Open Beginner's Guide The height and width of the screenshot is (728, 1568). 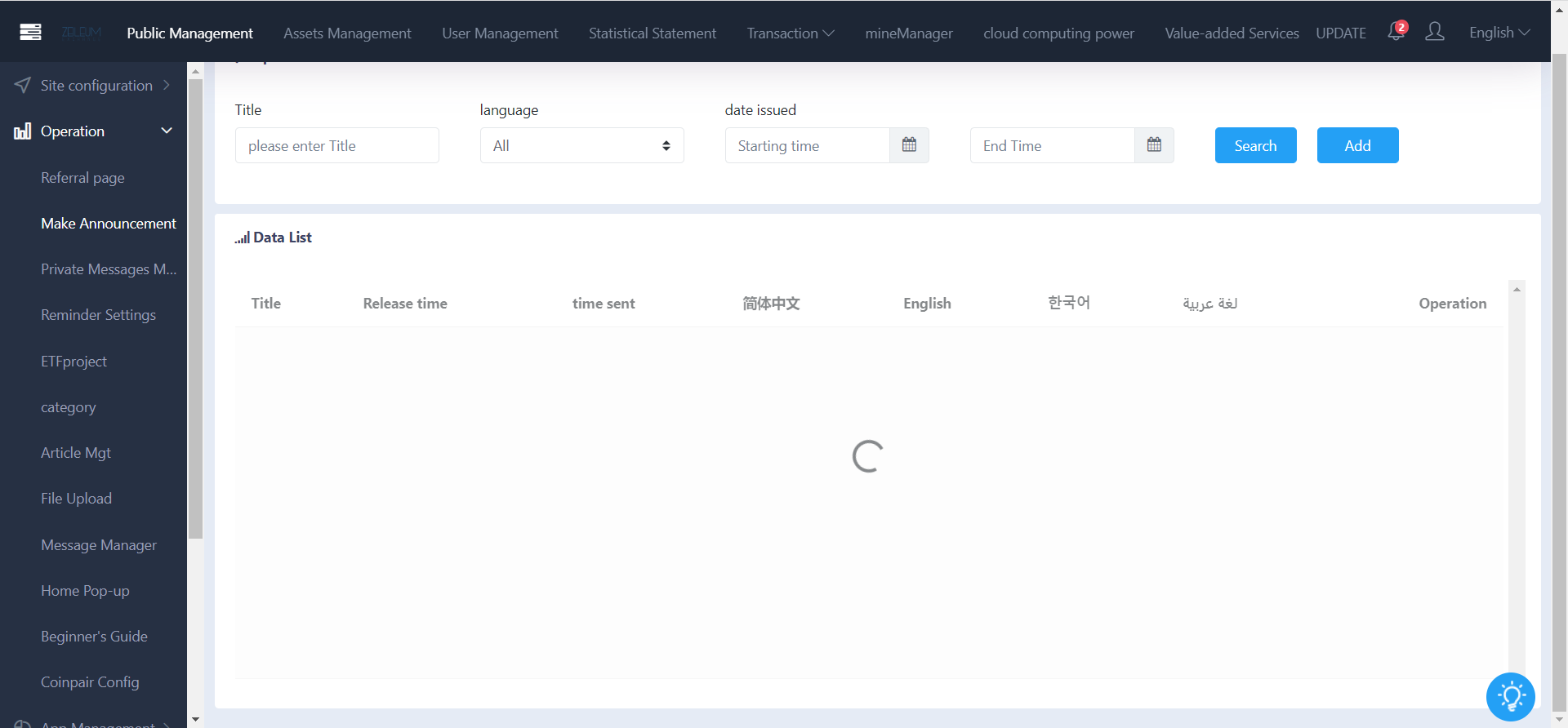[94, 636]
